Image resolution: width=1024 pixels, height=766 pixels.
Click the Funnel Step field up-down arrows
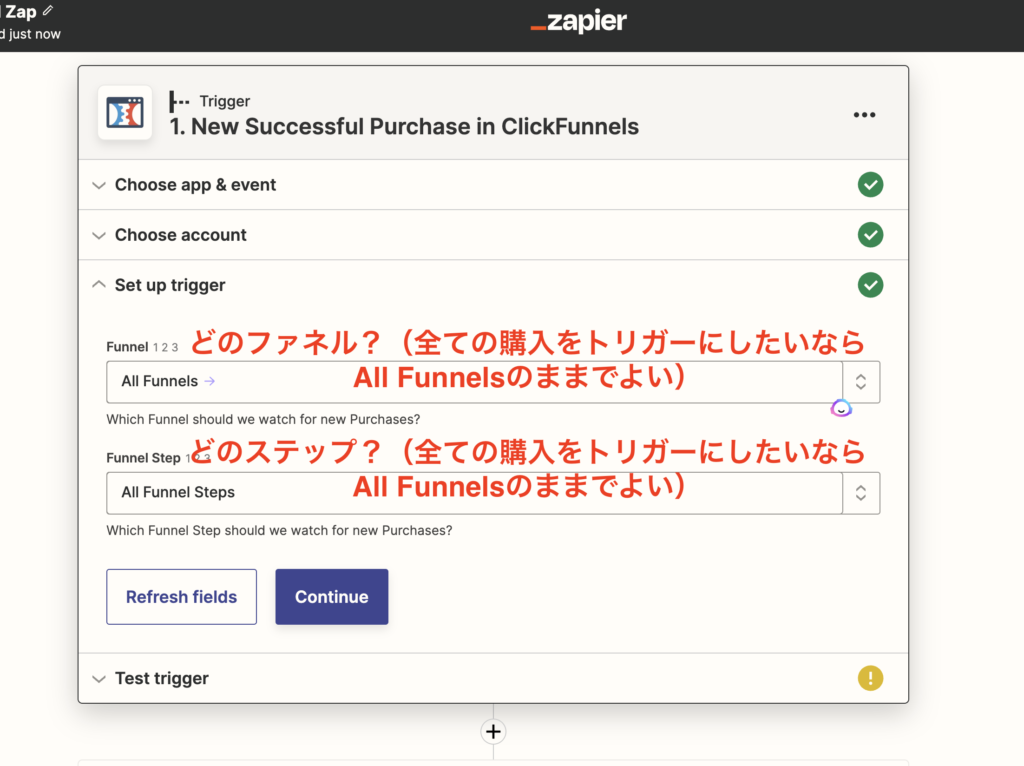pyautogui.click(x=861, y=493)
